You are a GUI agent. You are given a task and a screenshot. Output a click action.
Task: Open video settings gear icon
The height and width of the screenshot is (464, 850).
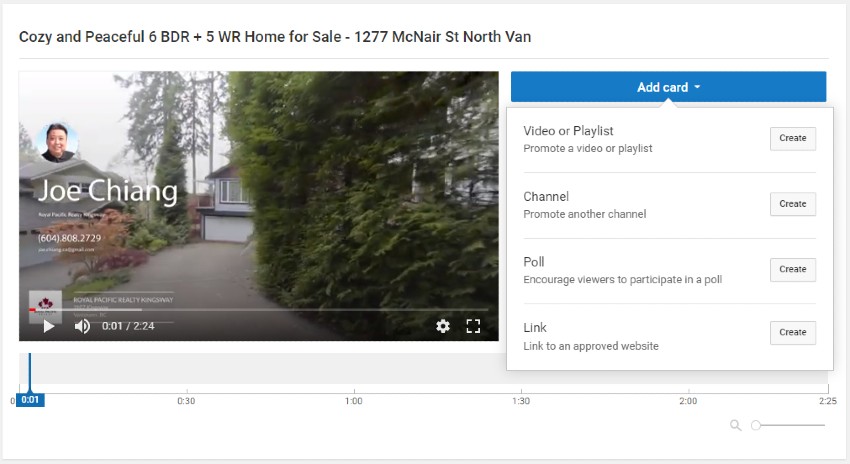pos(443,326)
